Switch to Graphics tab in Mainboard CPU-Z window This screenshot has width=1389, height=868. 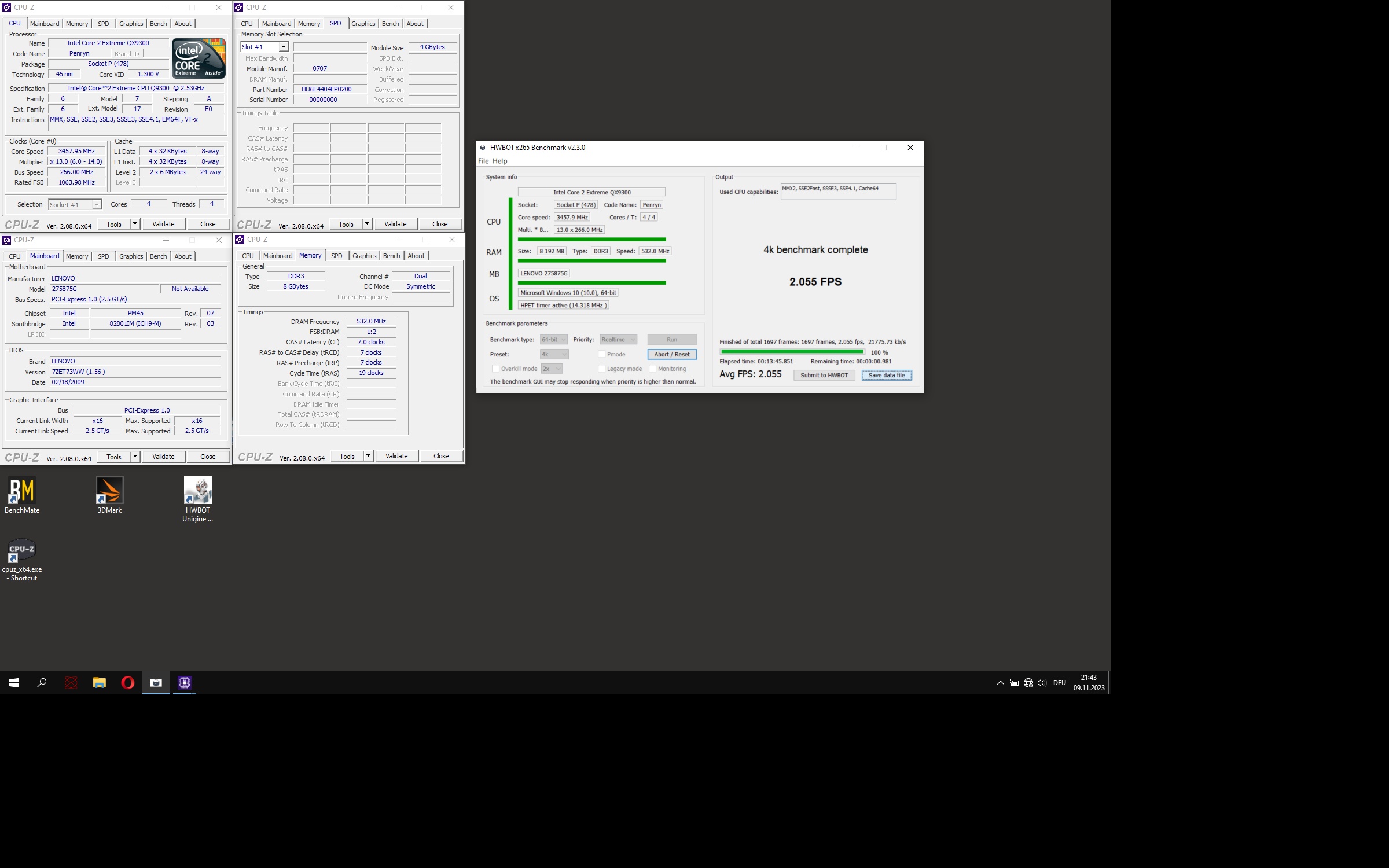click(131, 256)
